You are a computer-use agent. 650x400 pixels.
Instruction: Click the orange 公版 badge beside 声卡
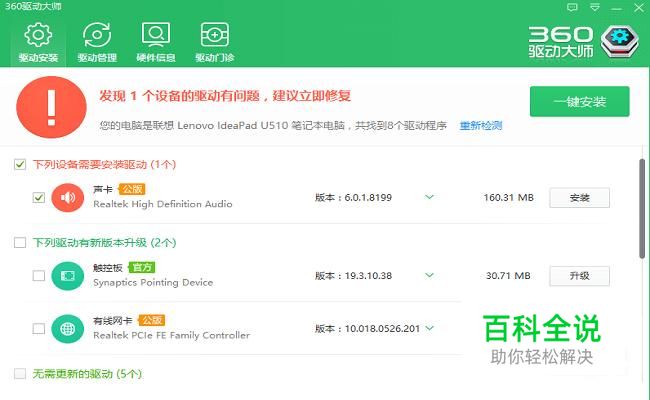[132, 189]
